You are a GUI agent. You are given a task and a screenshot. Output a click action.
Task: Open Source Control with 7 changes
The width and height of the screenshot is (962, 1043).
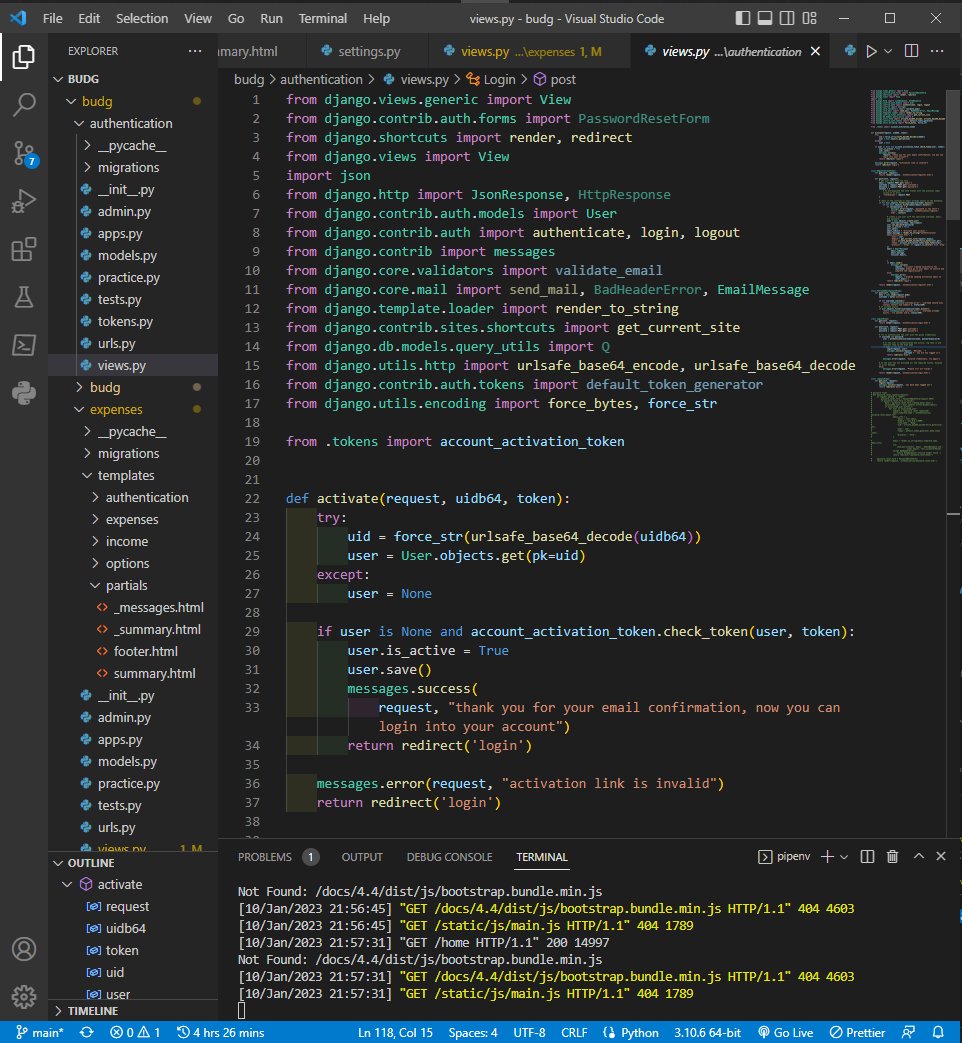coord(24,153)
